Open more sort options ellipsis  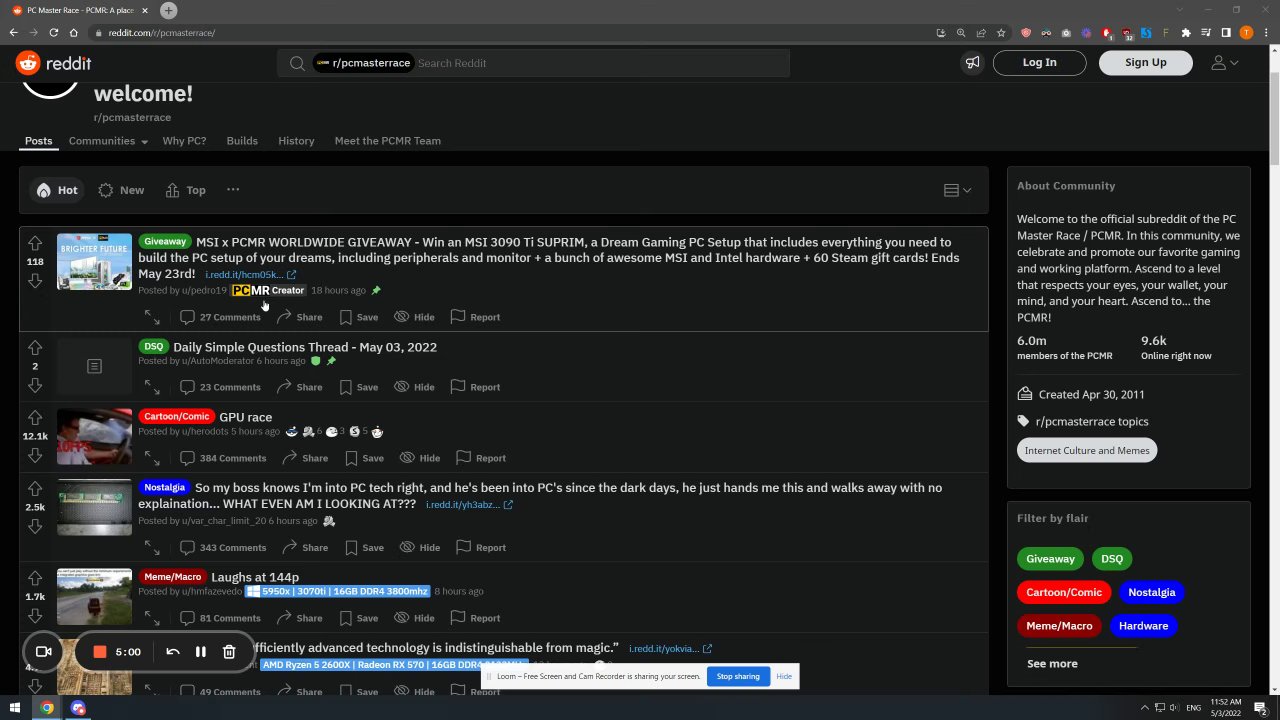coord(233,190)
